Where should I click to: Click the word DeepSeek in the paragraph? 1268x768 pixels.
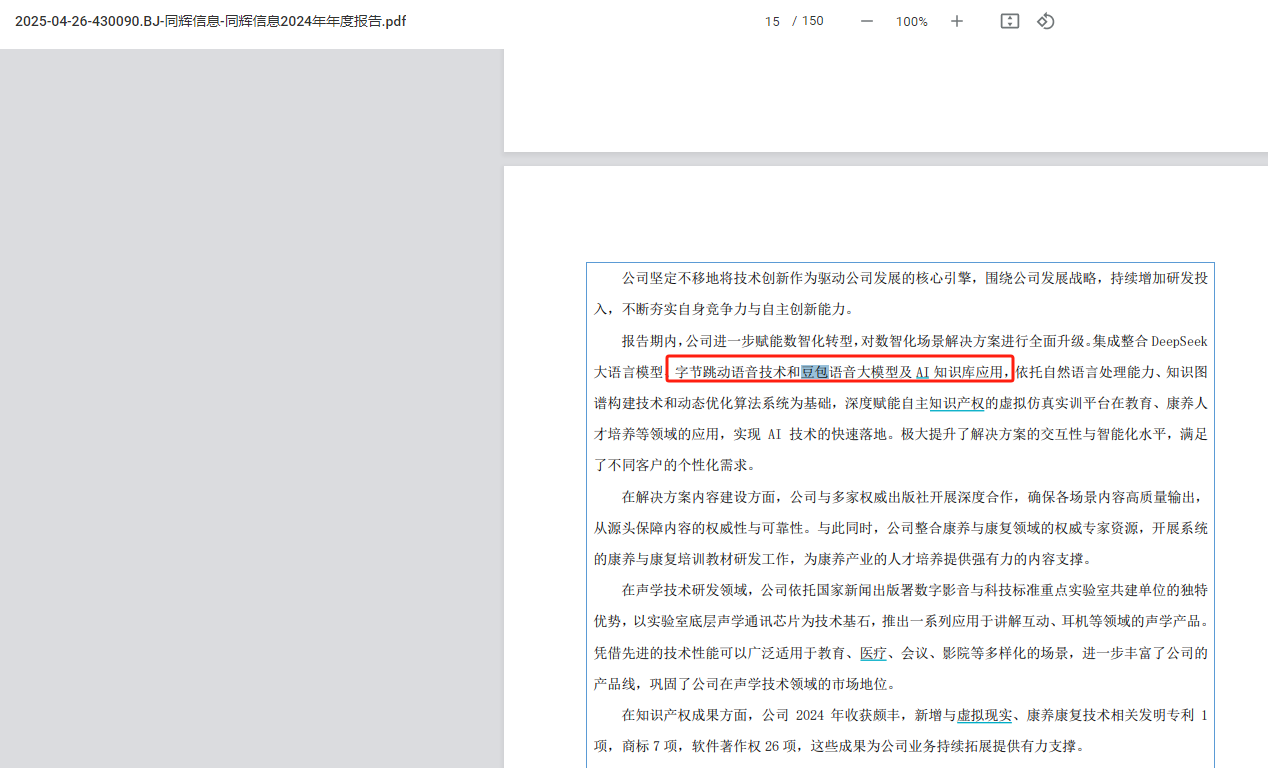(x=1179, y=341)
